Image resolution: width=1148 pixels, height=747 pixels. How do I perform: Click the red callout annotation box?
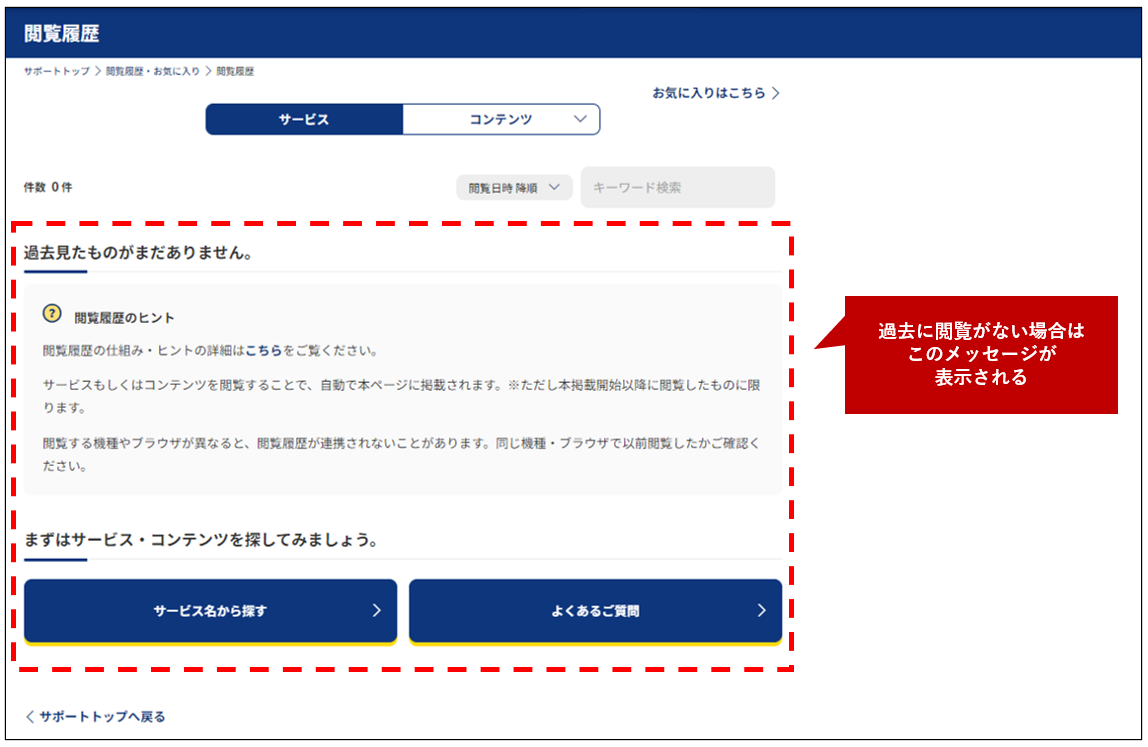click(x=980, y=355)
